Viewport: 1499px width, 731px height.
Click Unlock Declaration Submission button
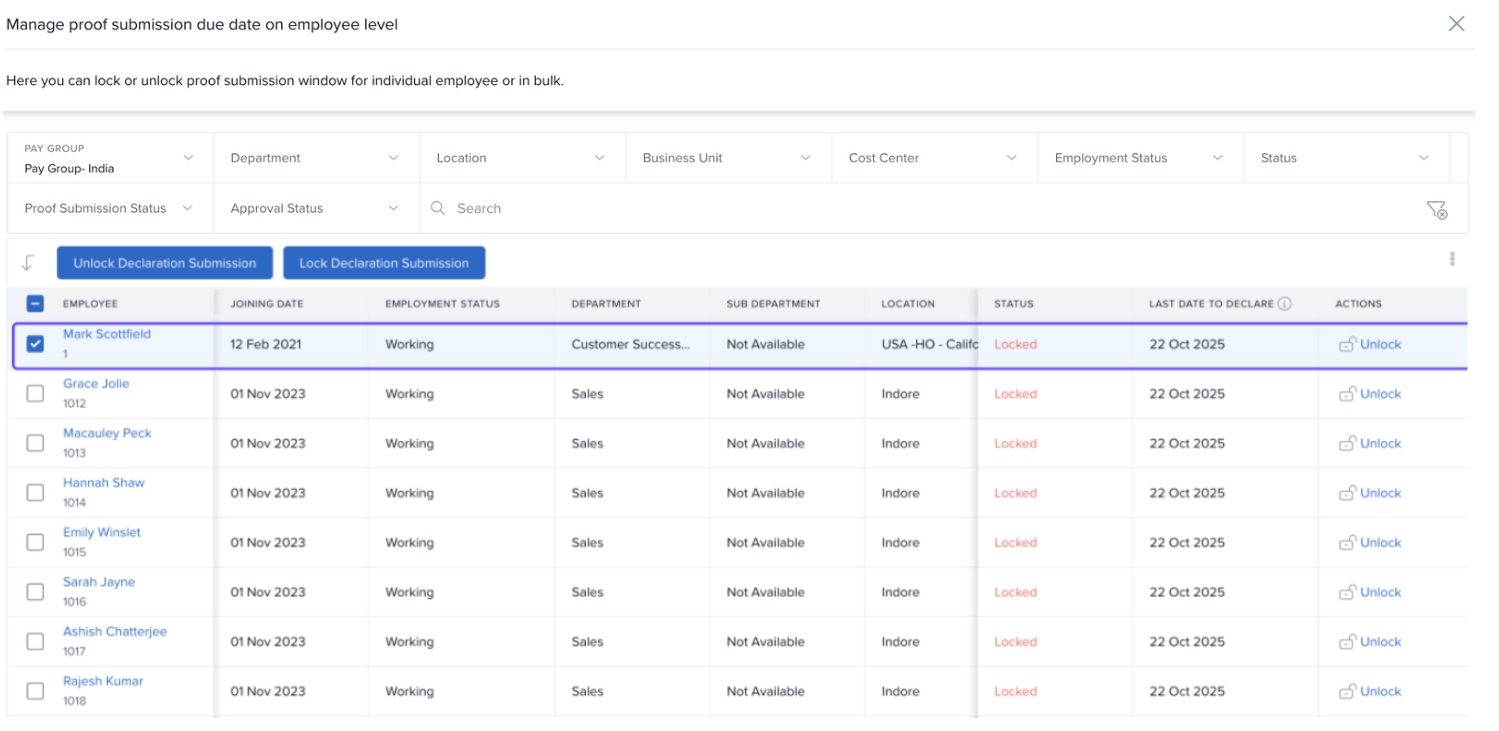coord(165,263)
